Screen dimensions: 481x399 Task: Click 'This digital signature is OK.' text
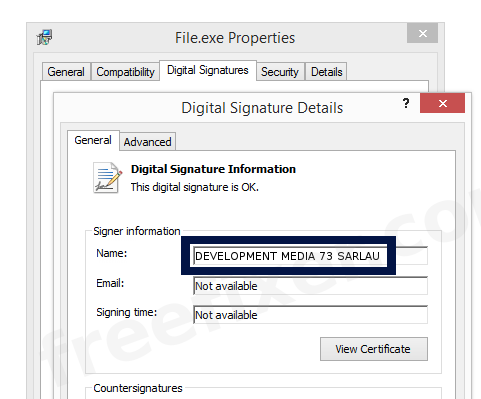click(195, 187)
